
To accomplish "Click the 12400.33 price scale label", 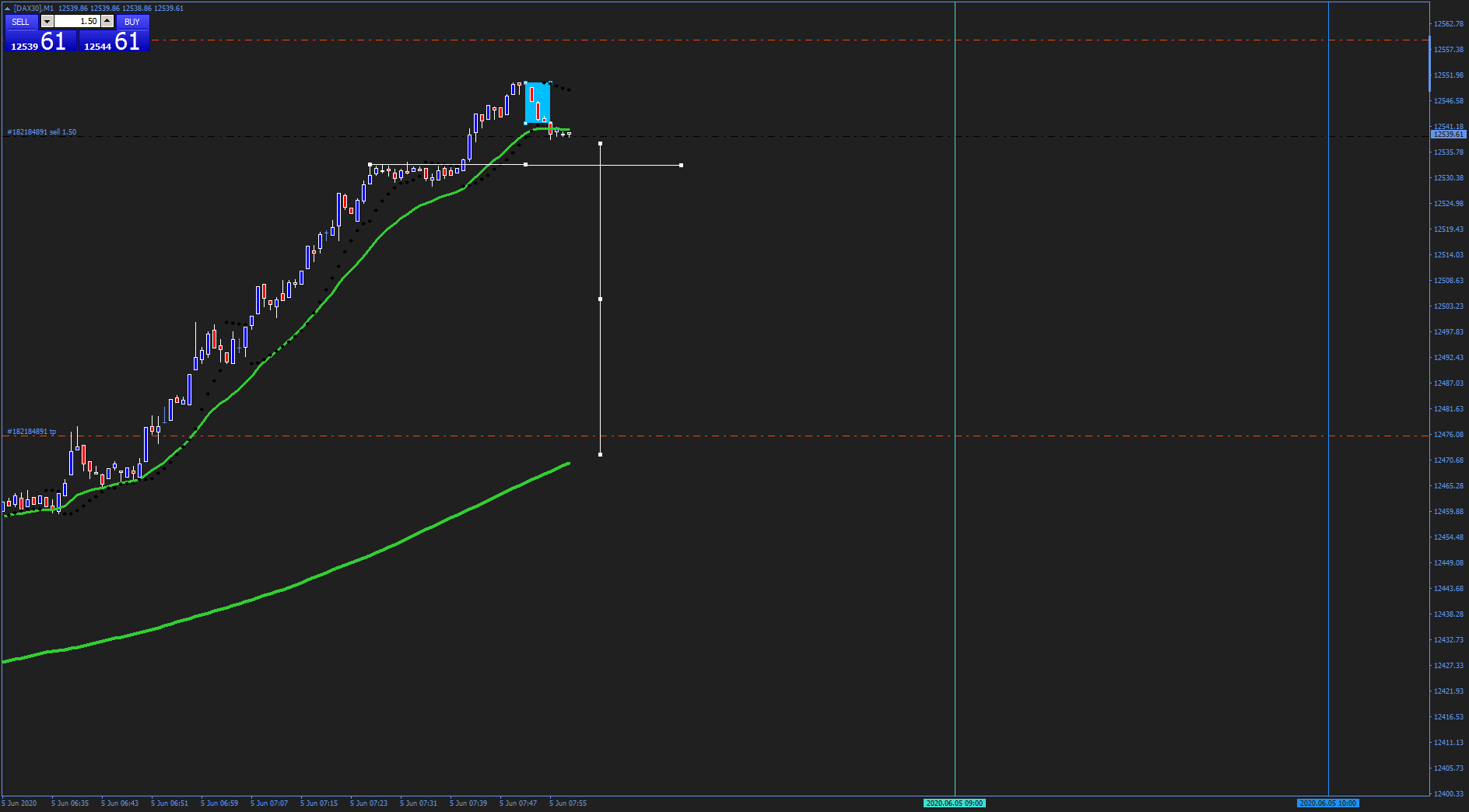I will coord(1448,794).
